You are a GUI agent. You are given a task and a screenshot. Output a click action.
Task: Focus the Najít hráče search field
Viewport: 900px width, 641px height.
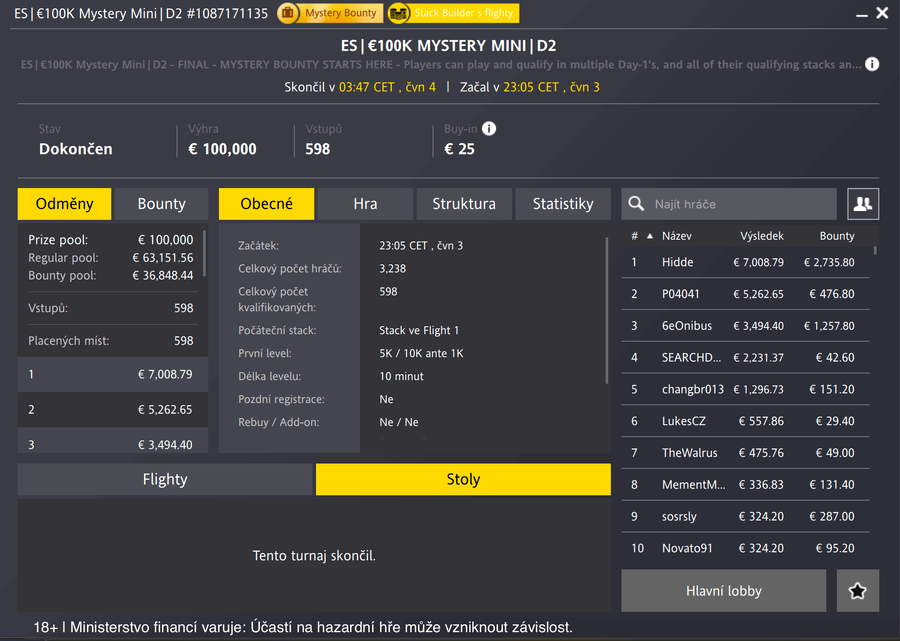[x=729, y=204]
